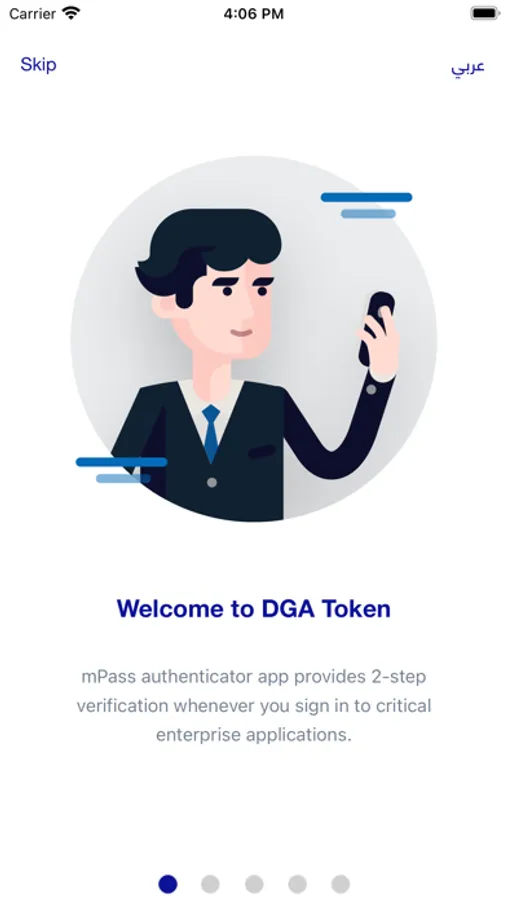Tap the blue lines at illustration bottom left
Viewport: 507px width, 900px height.
121,470
